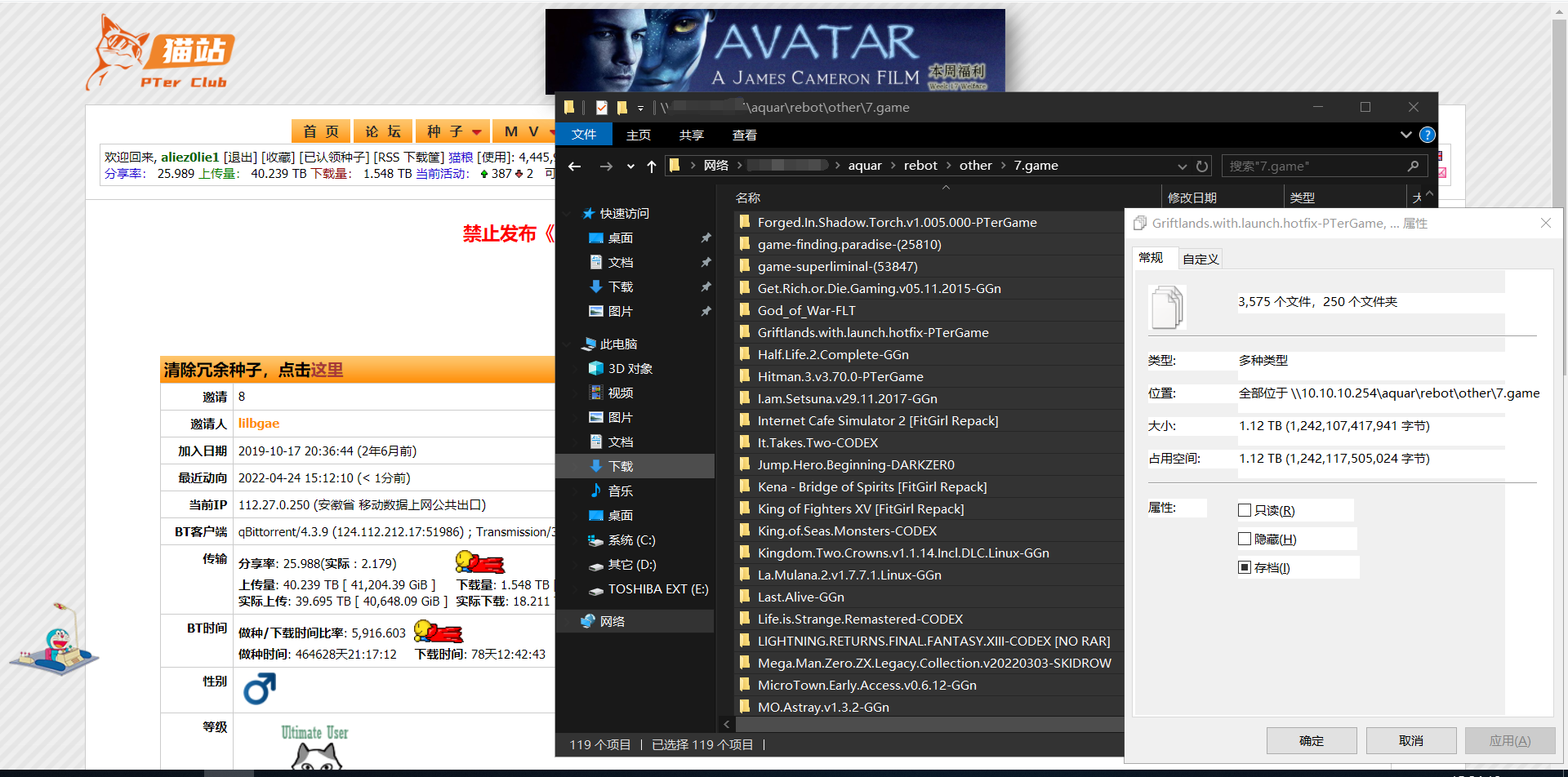Click the Last.Alive-GGn folder icon
This screenshot has width=1568, height=777.
click(744, 597)
